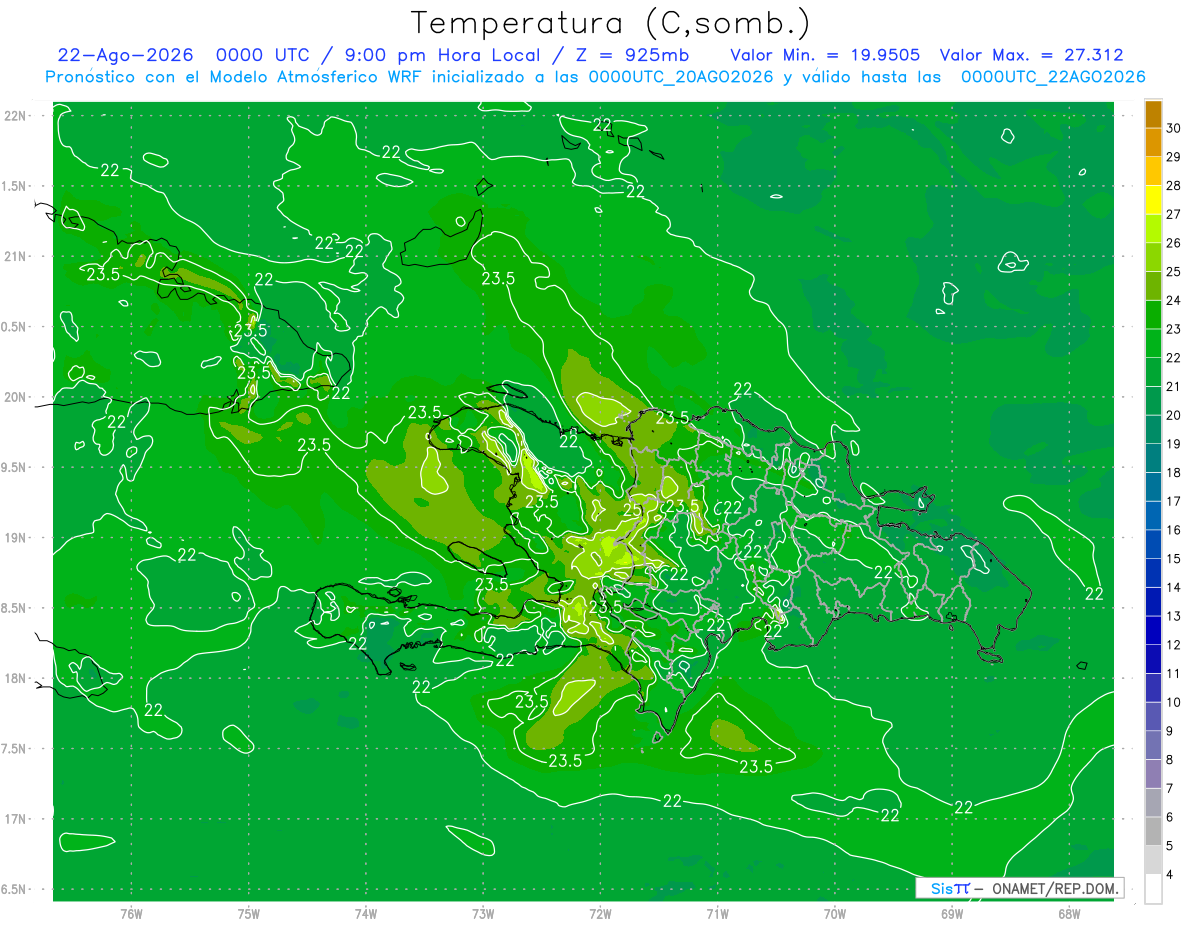The height and width of the screenshot is (927, 1200).
Task: Click the "17N" latitude axis label
Action: pos(16,819)
